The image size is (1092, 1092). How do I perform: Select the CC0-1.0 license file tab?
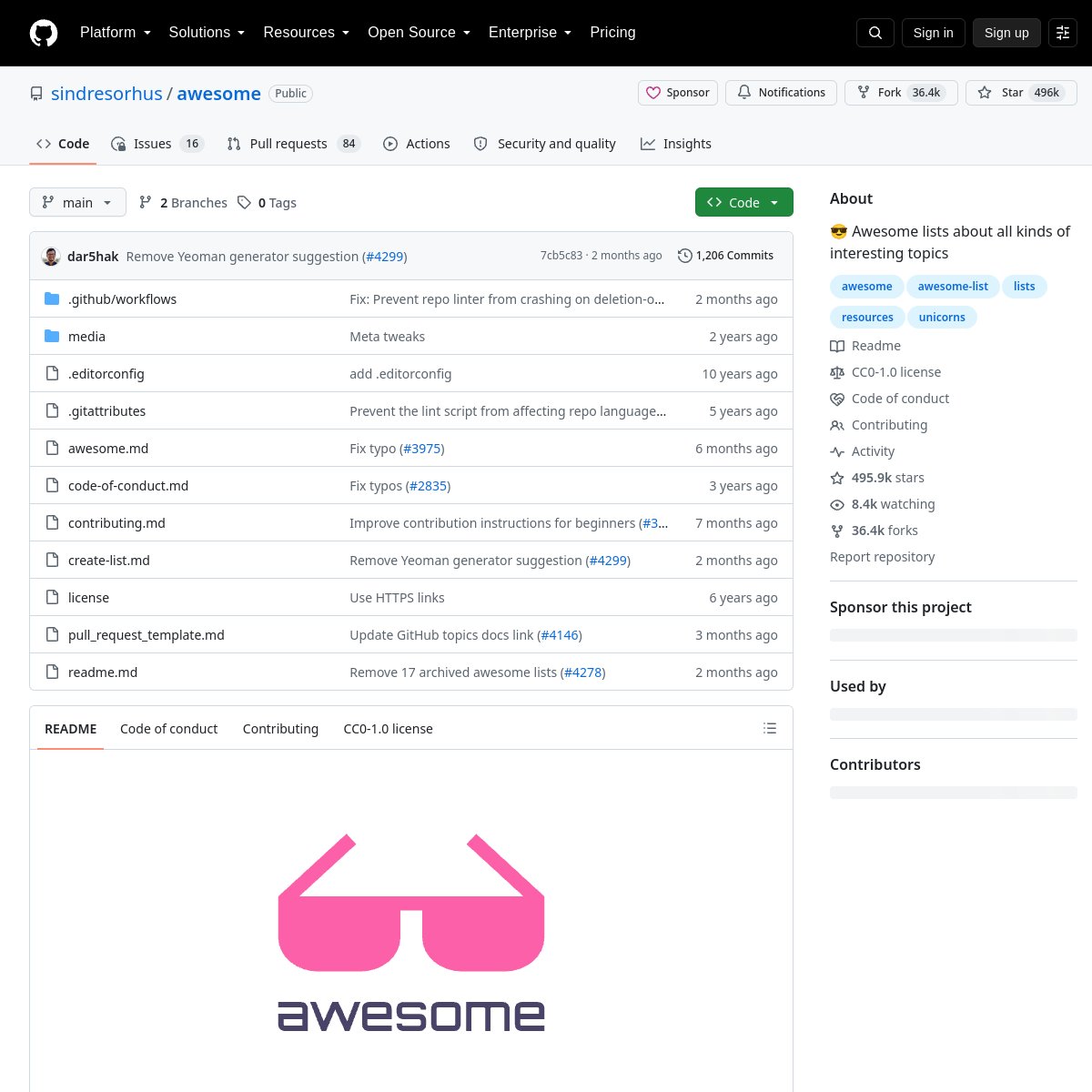(388, 729)
